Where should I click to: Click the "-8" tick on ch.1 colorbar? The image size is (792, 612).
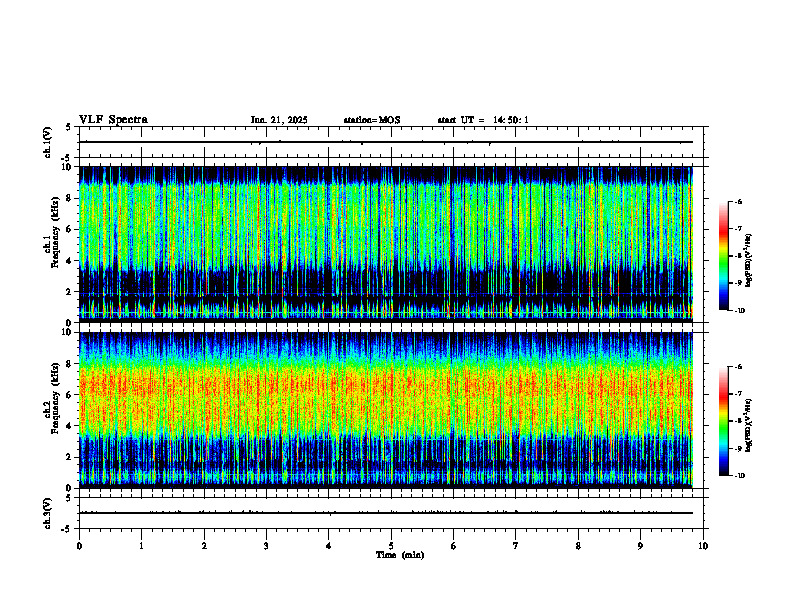pos(738,256)
